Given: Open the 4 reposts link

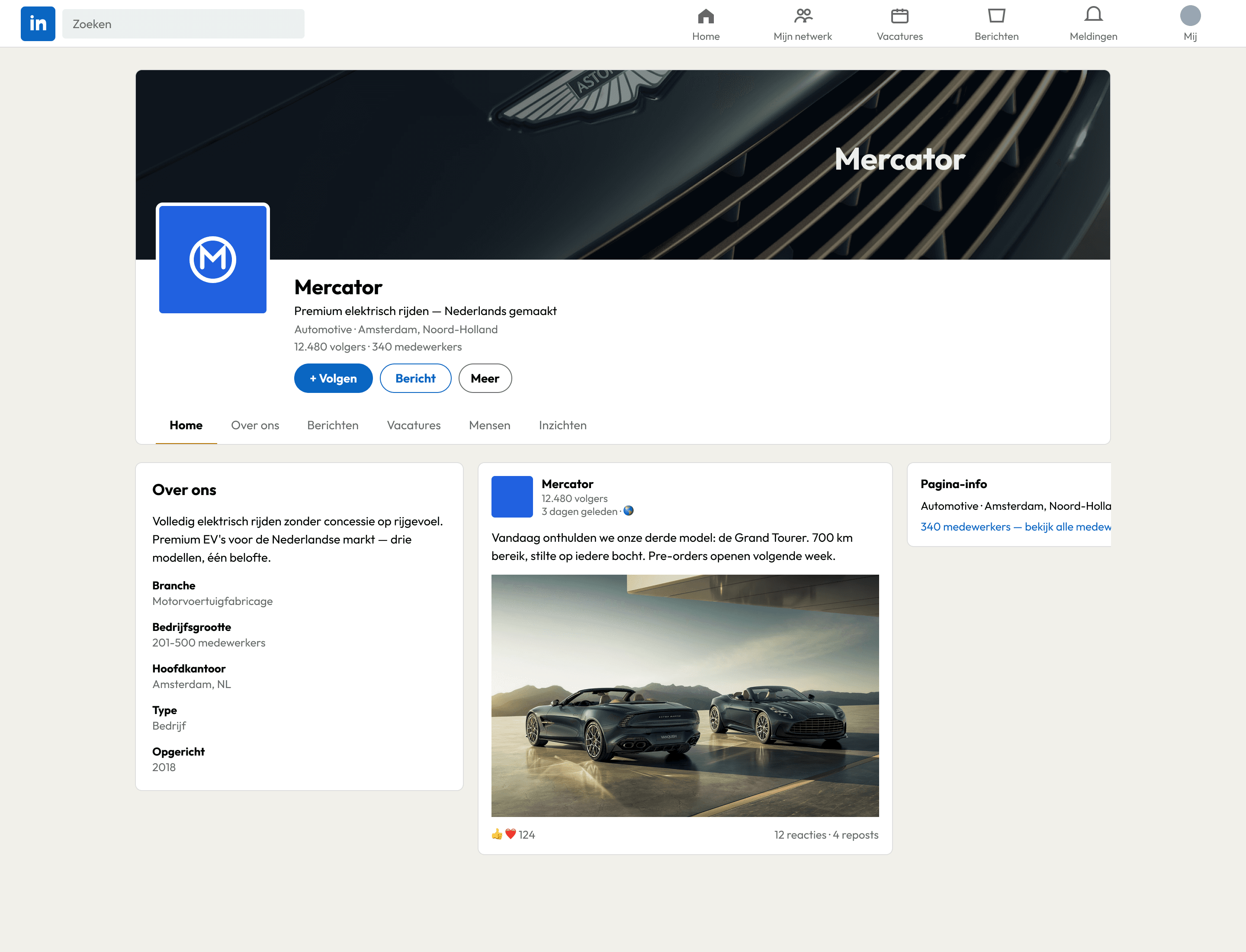Looking at the screenshot, I should (856, 835).
